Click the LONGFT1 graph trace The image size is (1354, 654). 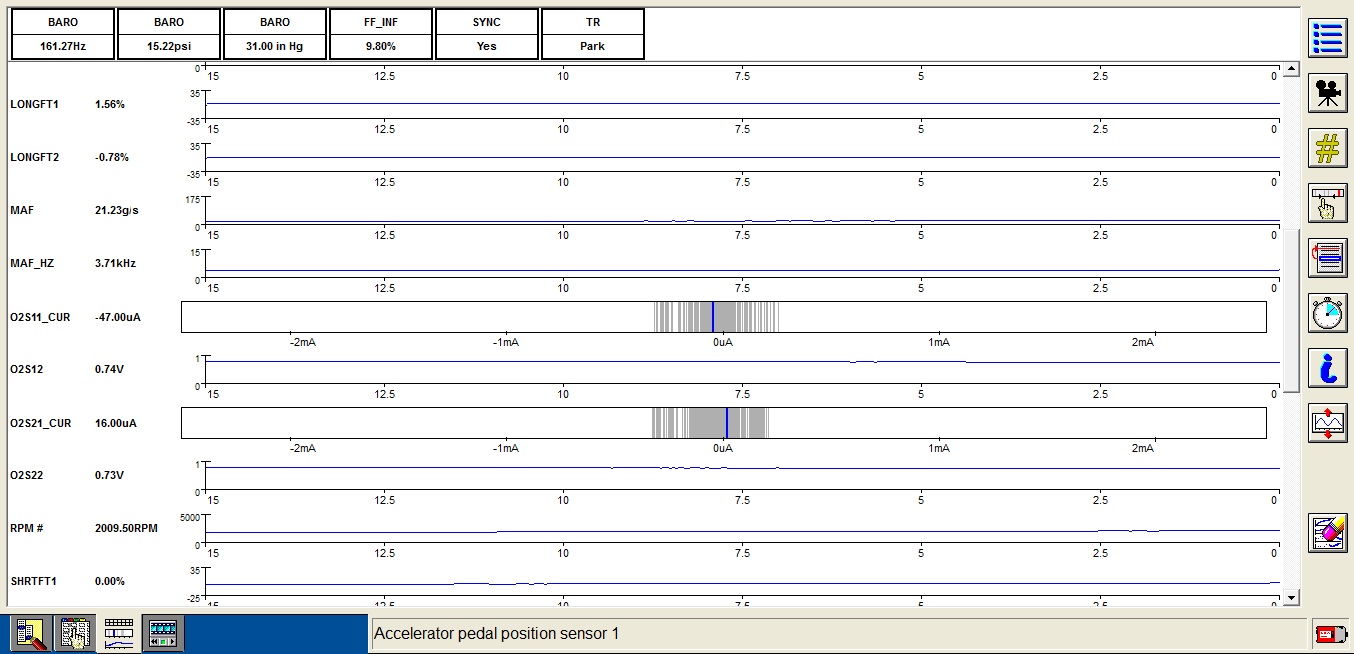(x=743, y=103)
